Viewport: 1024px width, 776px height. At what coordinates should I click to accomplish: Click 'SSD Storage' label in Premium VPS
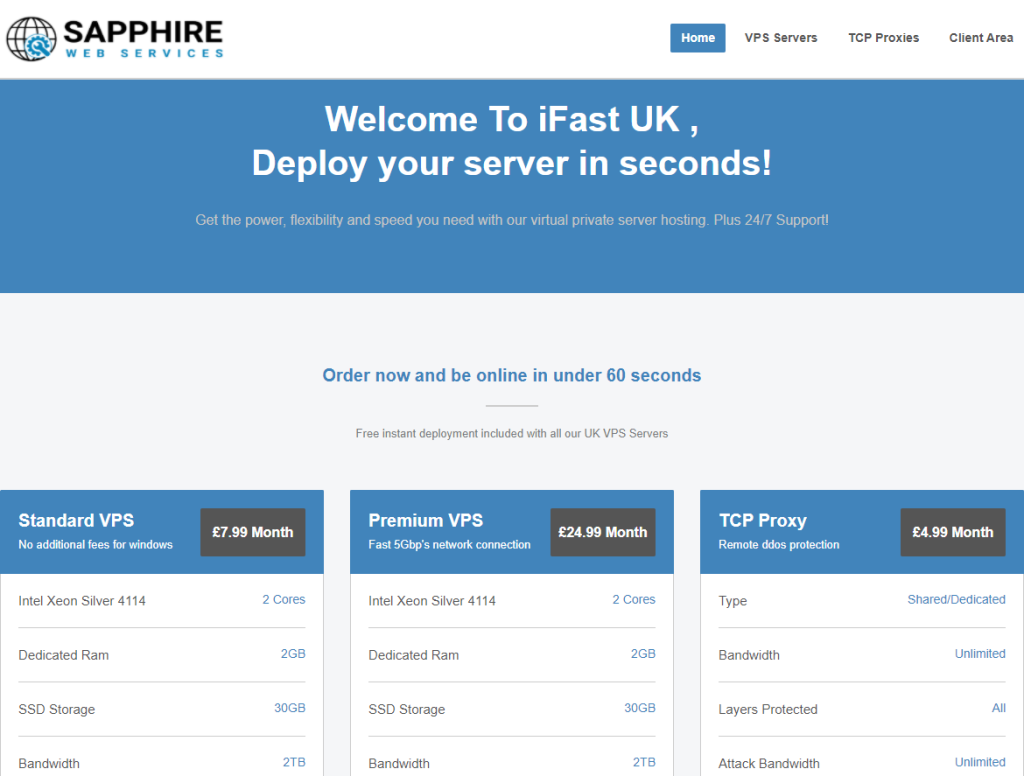point(406,709)
